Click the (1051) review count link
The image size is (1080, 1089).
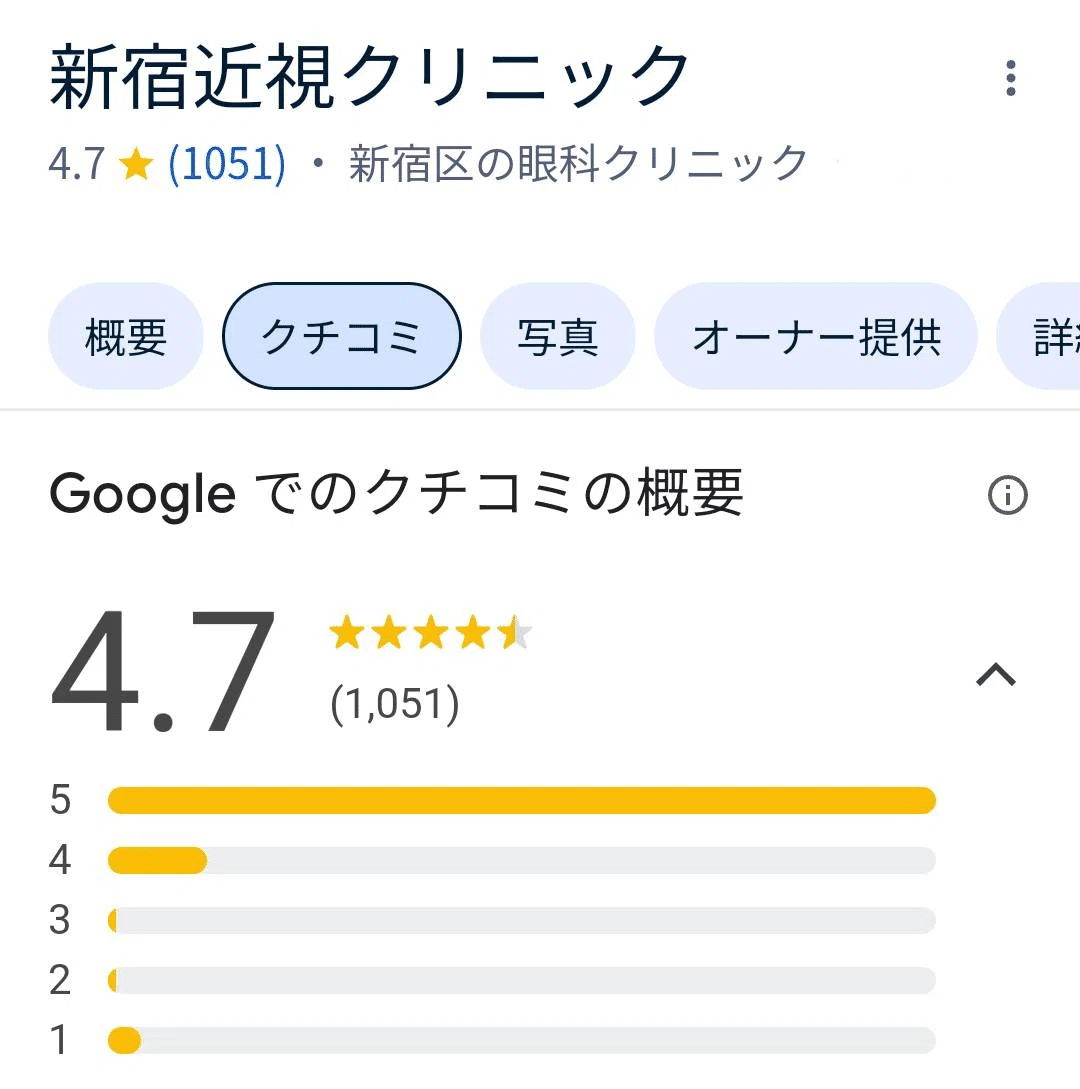[227, 164]
